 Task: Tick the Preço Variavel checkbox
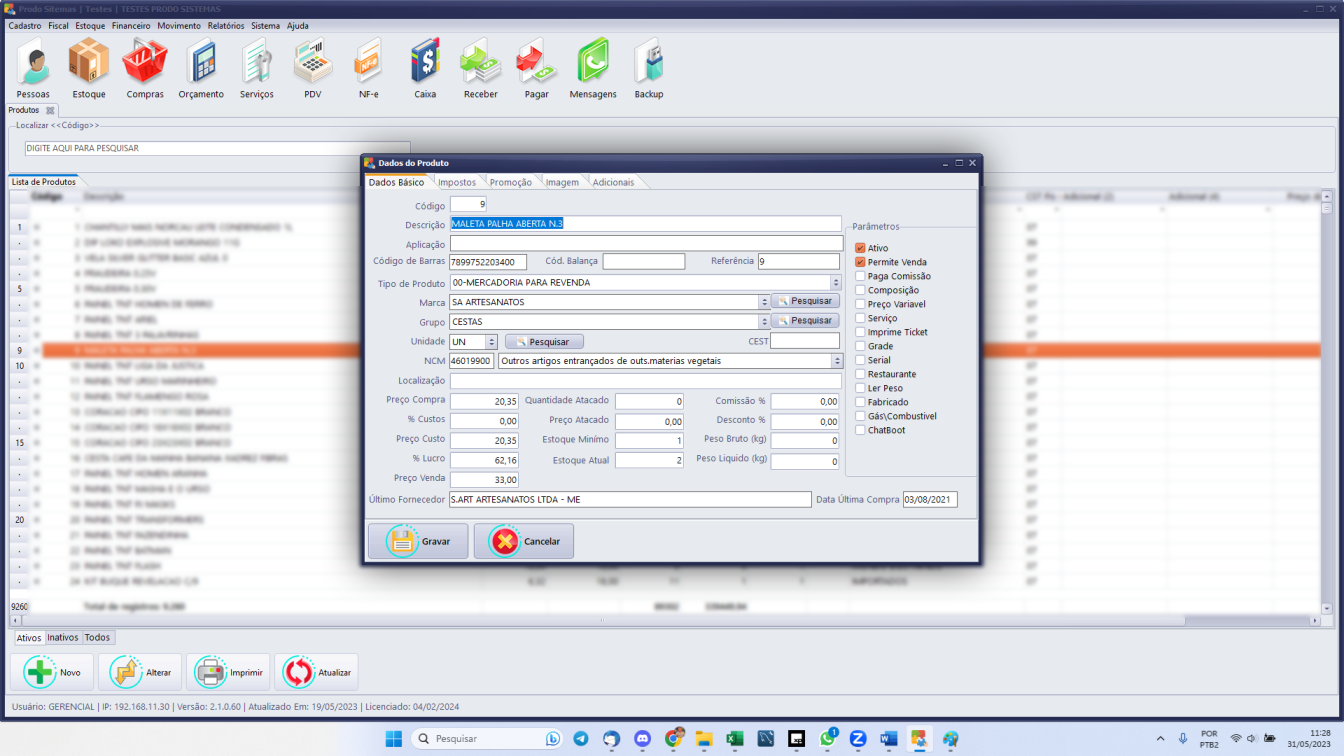click(x=860, y=304)
